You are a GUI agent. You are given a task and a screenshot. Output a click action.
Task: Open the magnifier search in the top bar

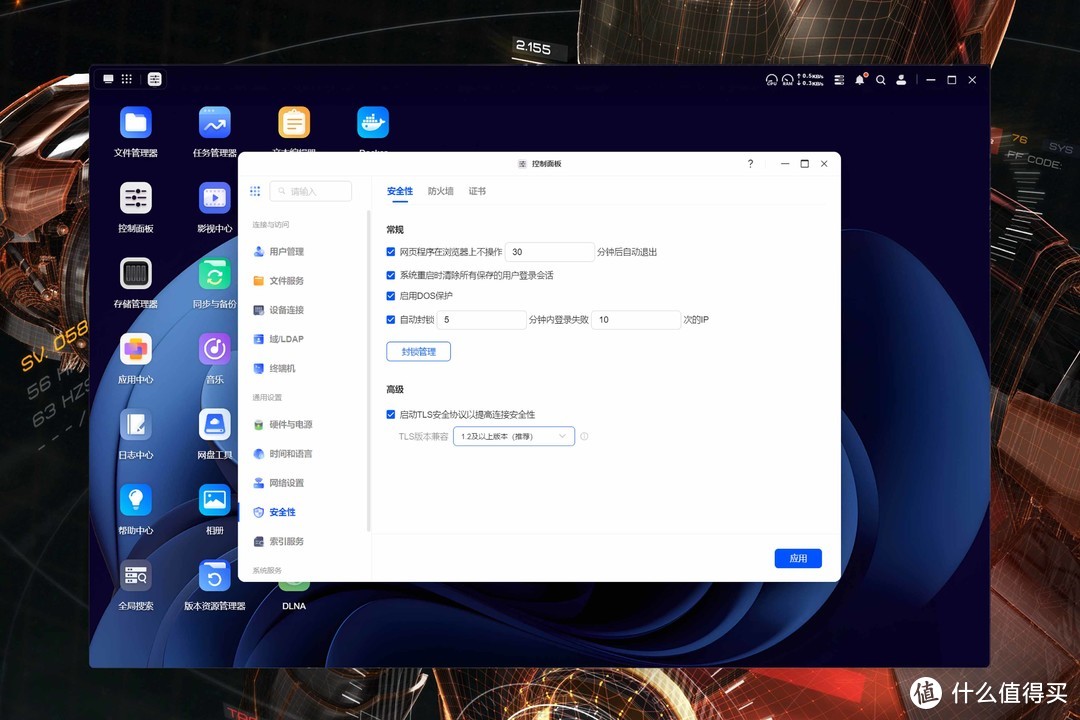[881, 79]
